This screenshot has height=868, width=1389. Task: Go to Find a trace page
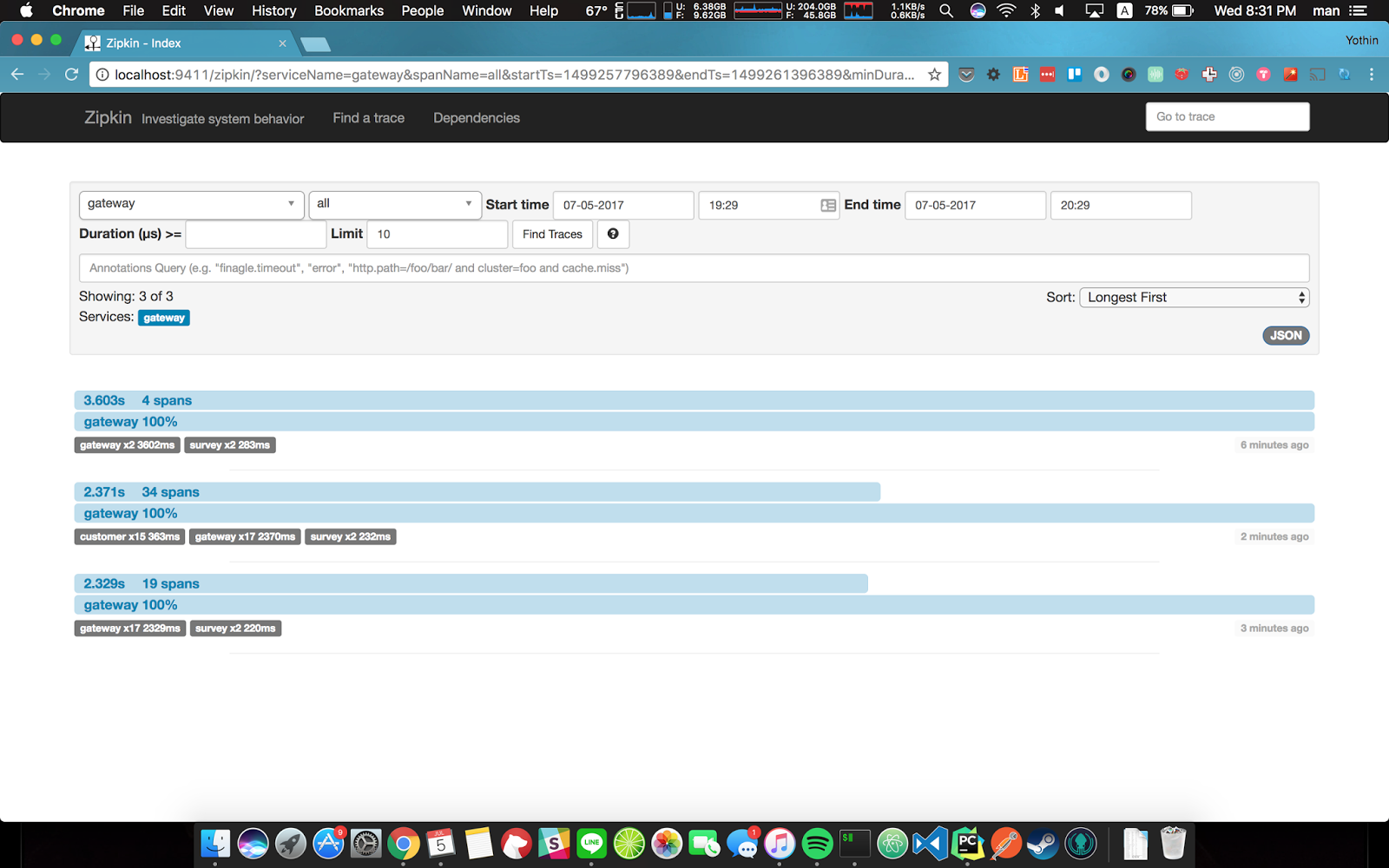point(369,118)
